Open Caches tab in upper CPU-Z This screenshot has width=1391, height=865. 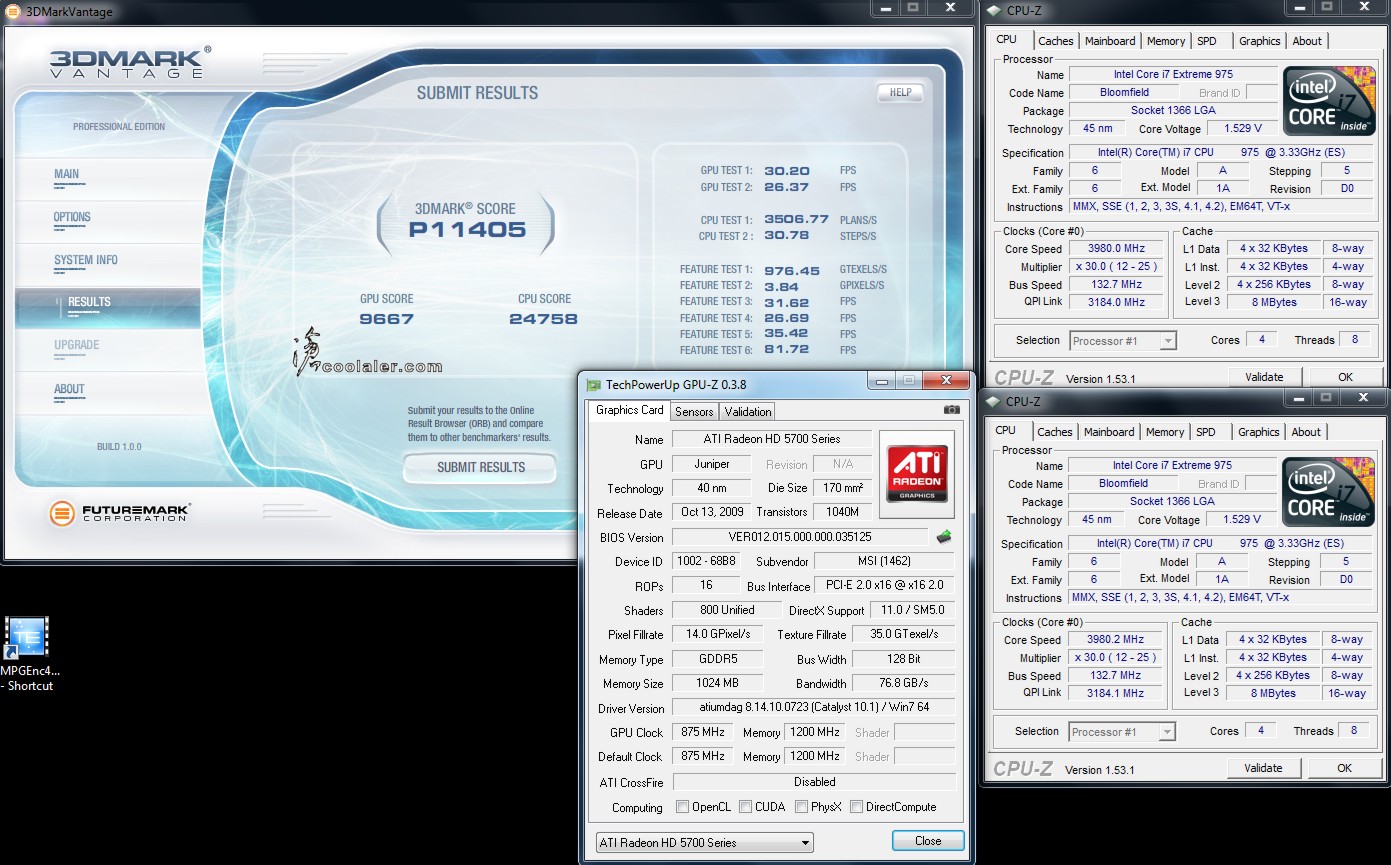pos(1055,41)
